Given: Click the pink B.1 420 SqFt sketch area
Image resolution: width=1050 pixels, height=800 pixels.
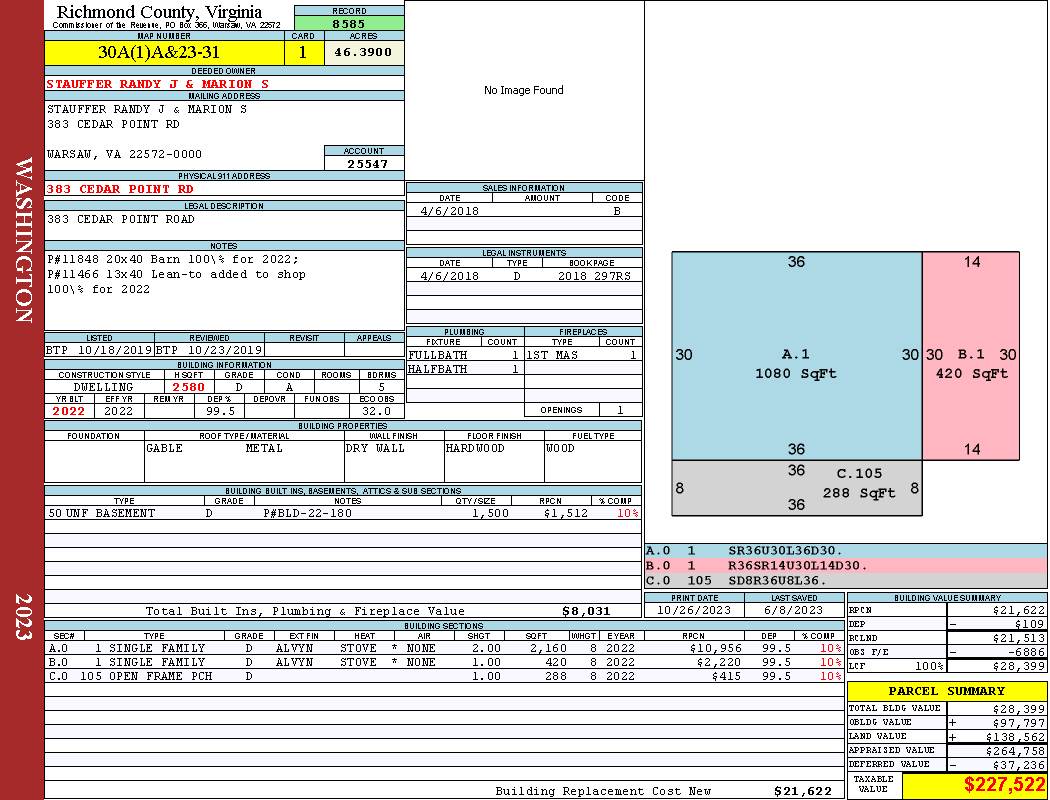Looking at the screenshot, I should (971, 355).
